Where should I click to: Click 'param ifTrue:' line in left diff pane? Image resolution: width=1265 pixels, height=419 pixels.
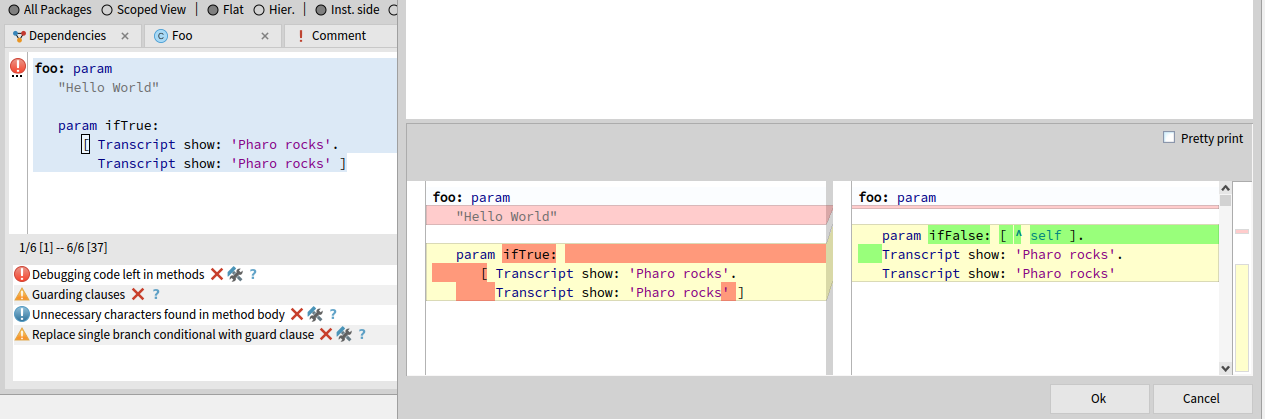[x=506, y=255]
